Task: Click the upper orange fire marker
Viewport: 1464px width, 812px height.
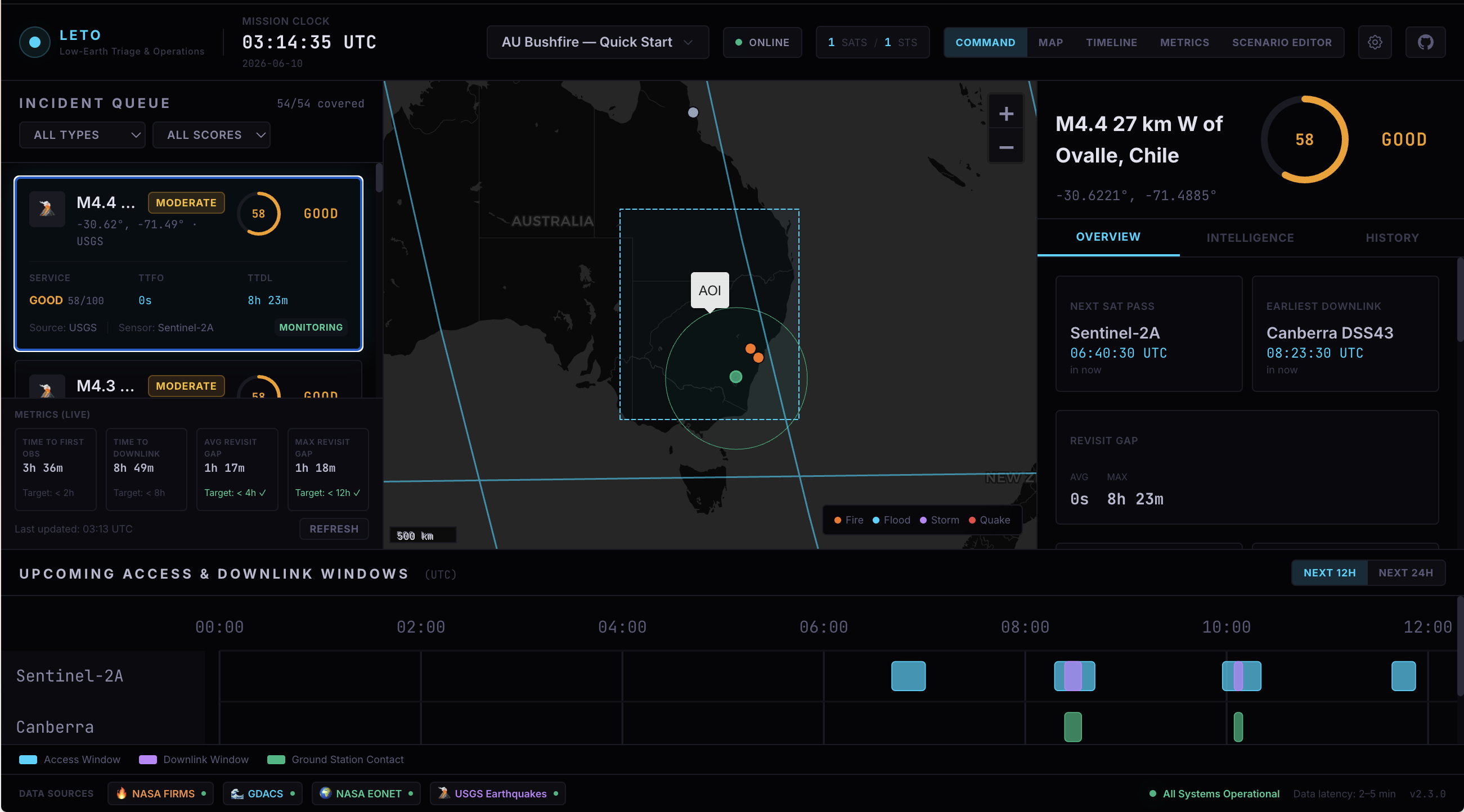Action: pos(750,348)
